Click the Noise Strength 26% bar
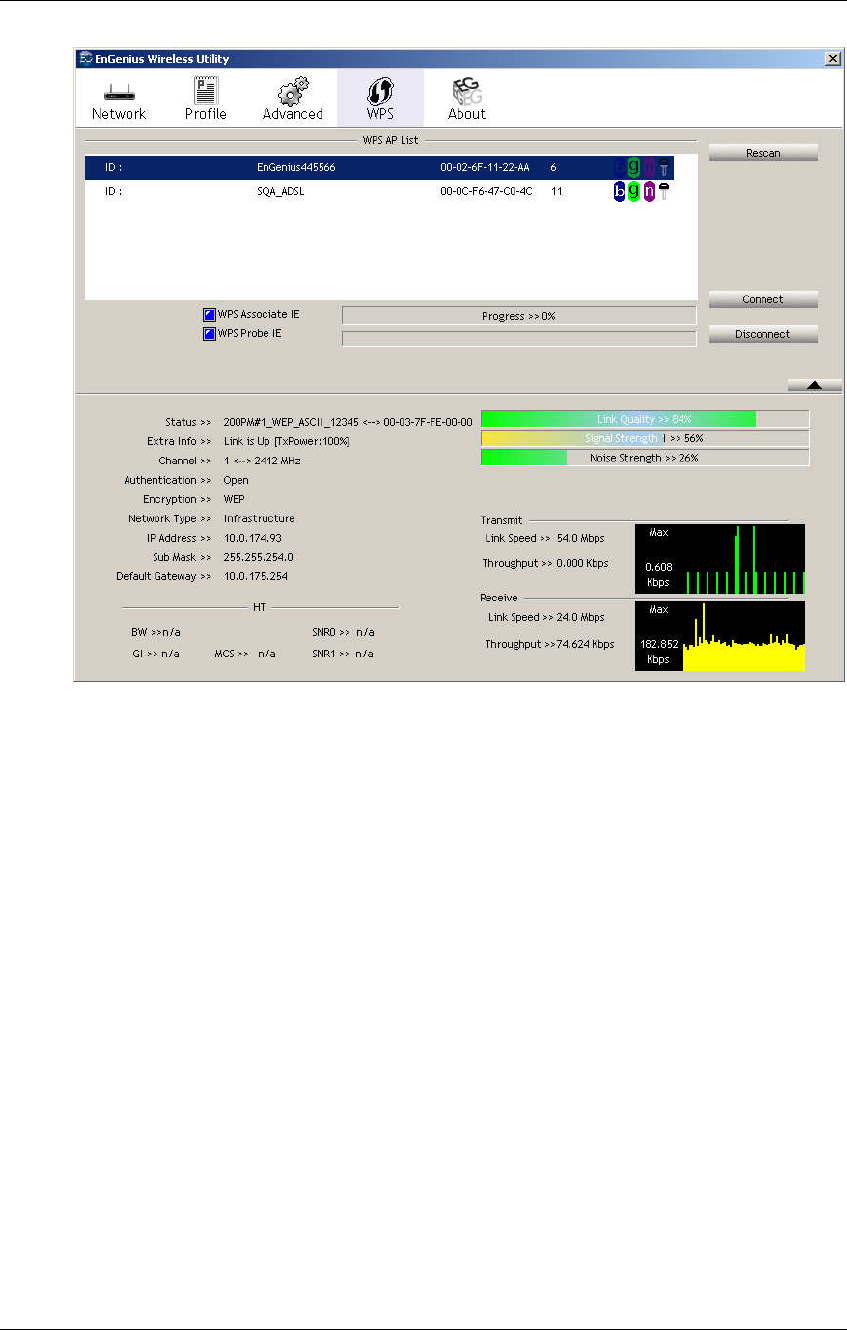Viewport: 847px width, 1330px height. (645, 457)
